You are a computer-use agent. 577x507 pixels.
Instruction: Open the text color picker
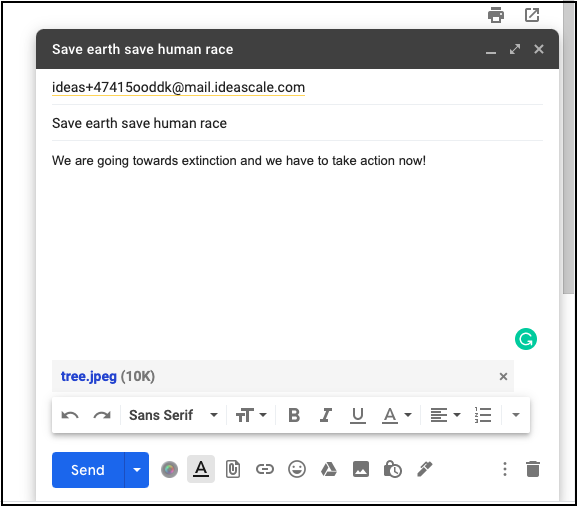click(396, 415)
